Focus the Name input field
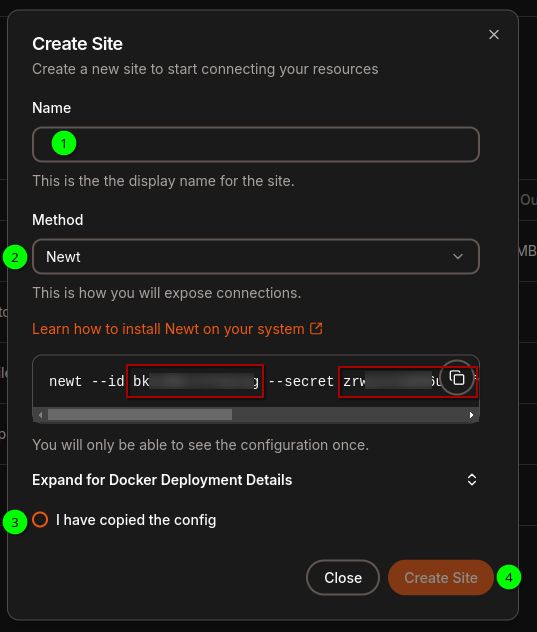Screen dimensions: 537x632 click(x=256, y=145)
